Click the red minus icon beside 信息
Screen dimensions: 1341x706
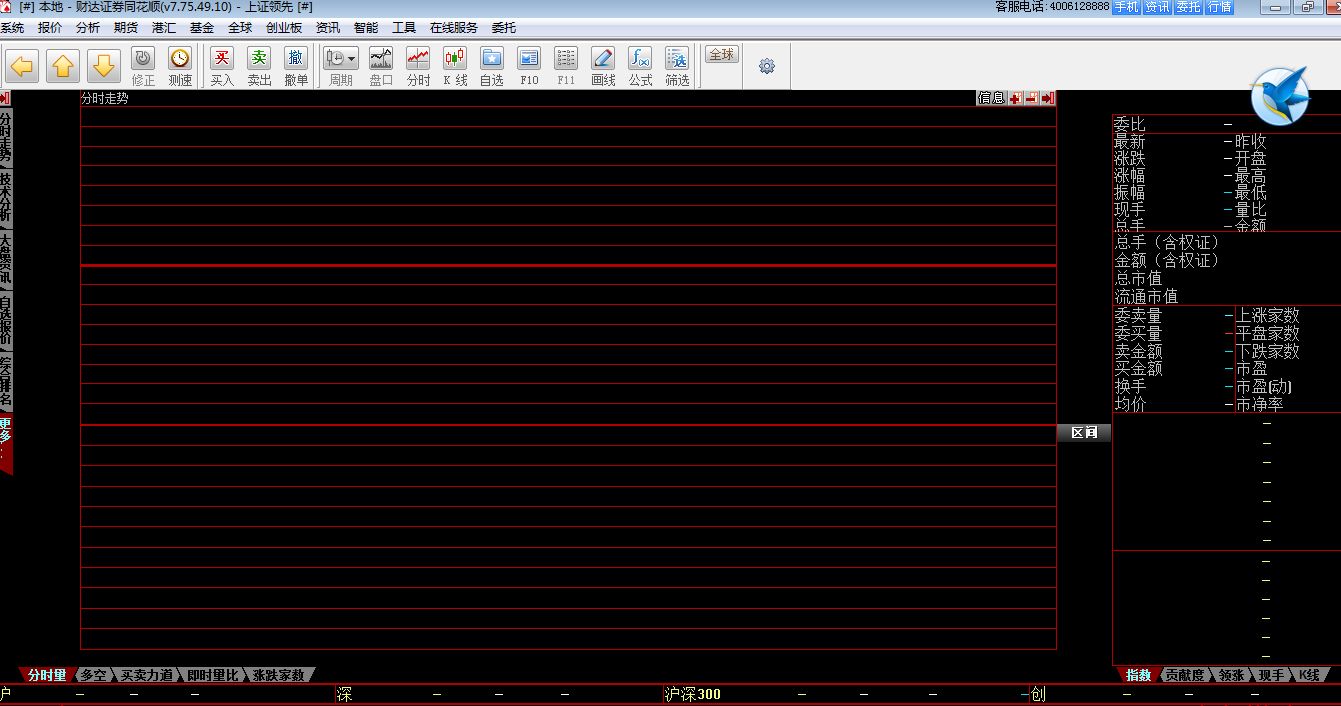[1032, 98]
